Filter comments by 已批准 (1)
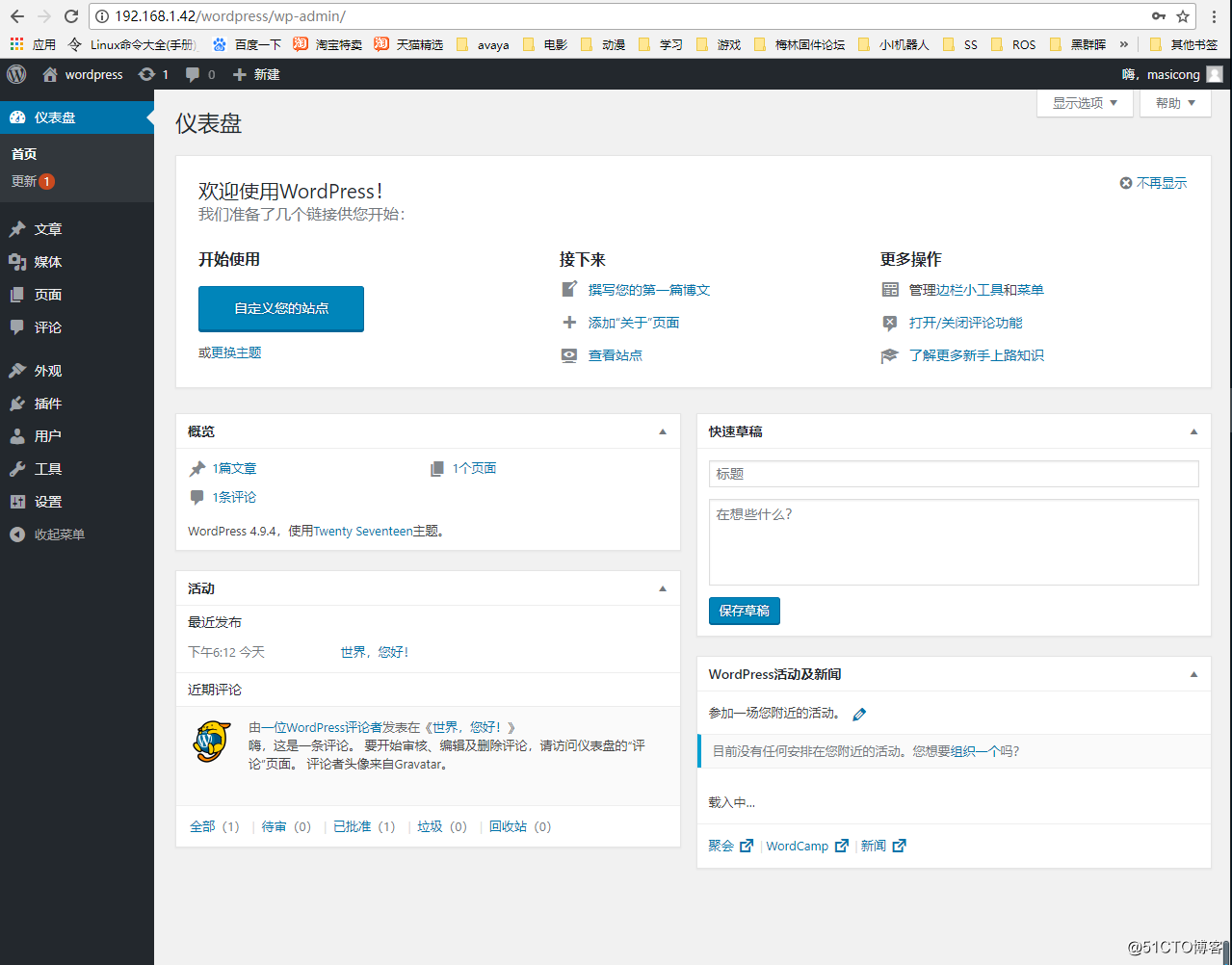 pos(364,826)
